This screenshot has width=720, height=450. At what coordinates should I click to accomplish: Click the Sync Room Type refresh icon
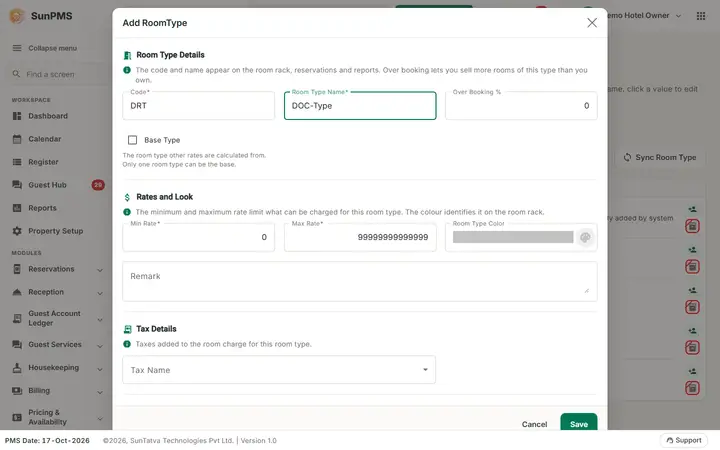pyautogui.click(x=627, y=158)
